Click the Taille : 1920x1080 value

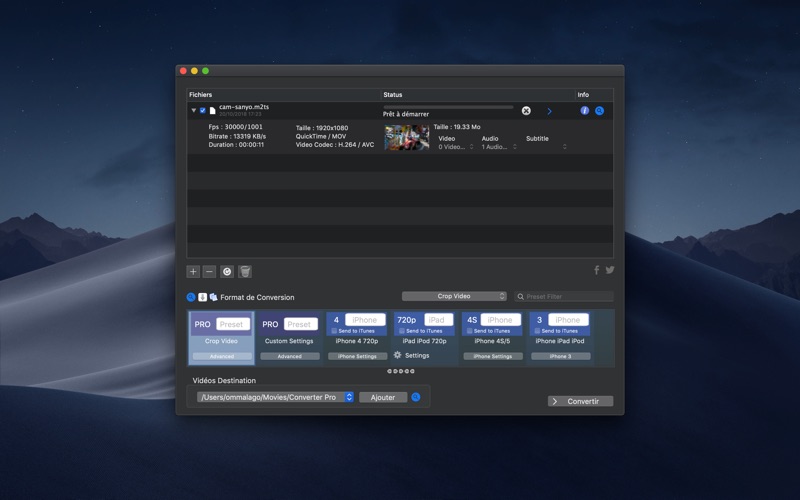pos(322,128)
